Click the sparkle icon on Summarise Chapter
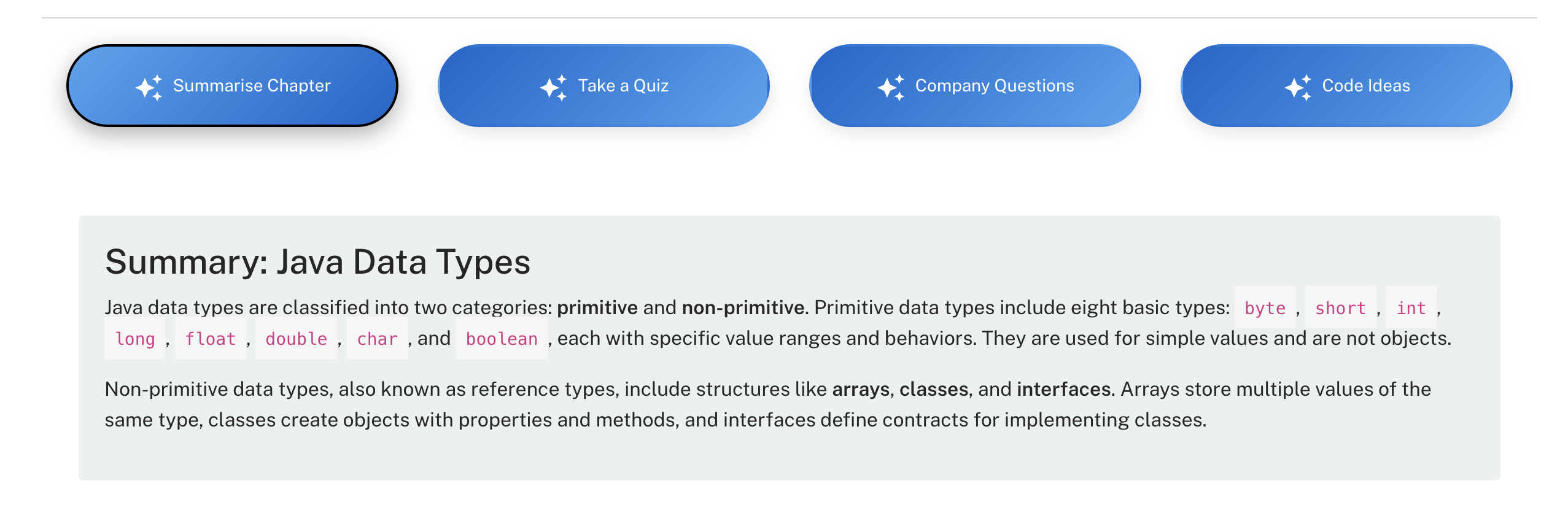1568x513 pixels. click(x=149, y=87)
